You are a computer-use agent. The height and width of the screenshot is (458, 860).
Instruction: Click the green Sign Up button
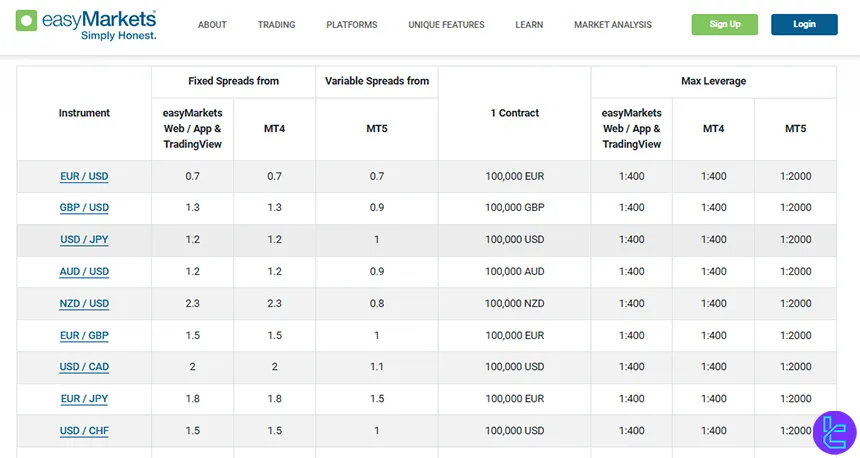click(x=725, y=25)
